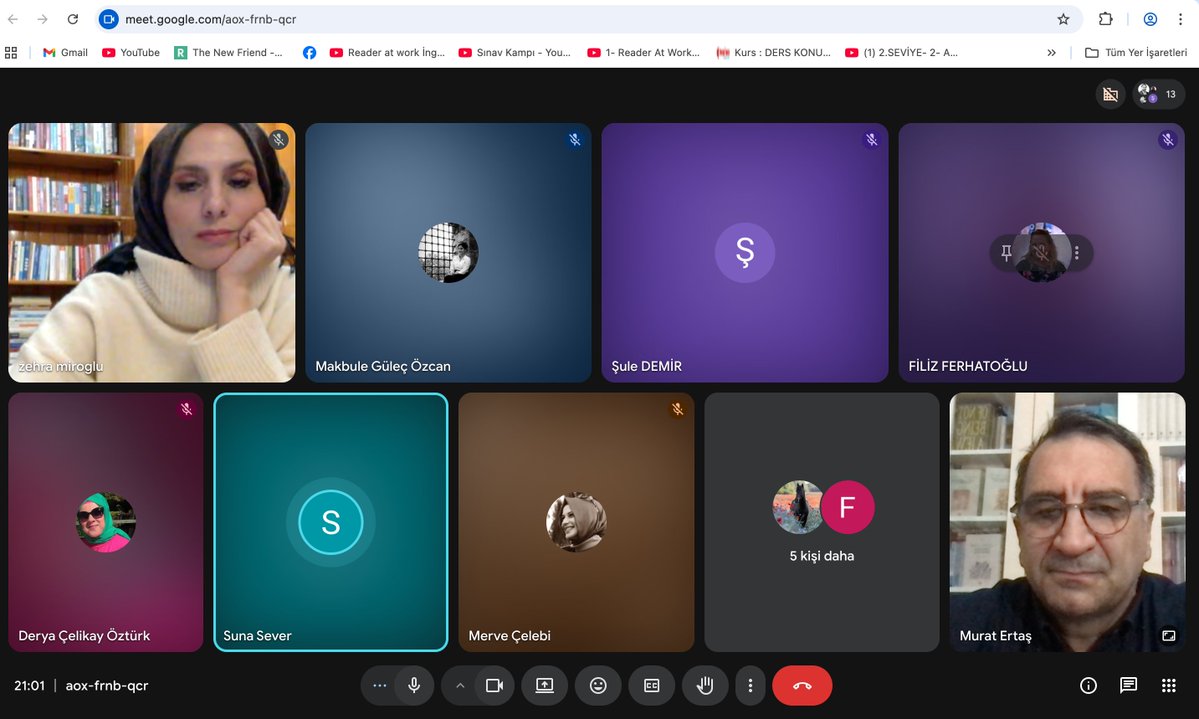1199x719 pixels.
Task: Open Gmail bookmark
Action: pyautogui.click(x=65, y=53)
